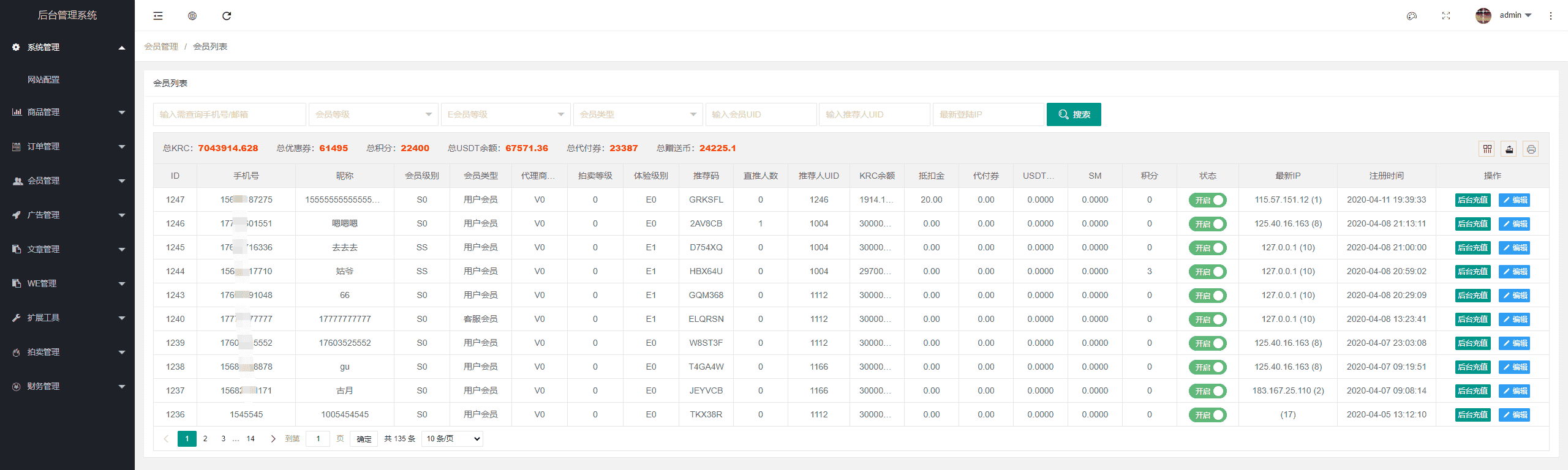Open the column filter grid icon
The height and width of the screenshot is (470, 1568).
coord(1487,149)
